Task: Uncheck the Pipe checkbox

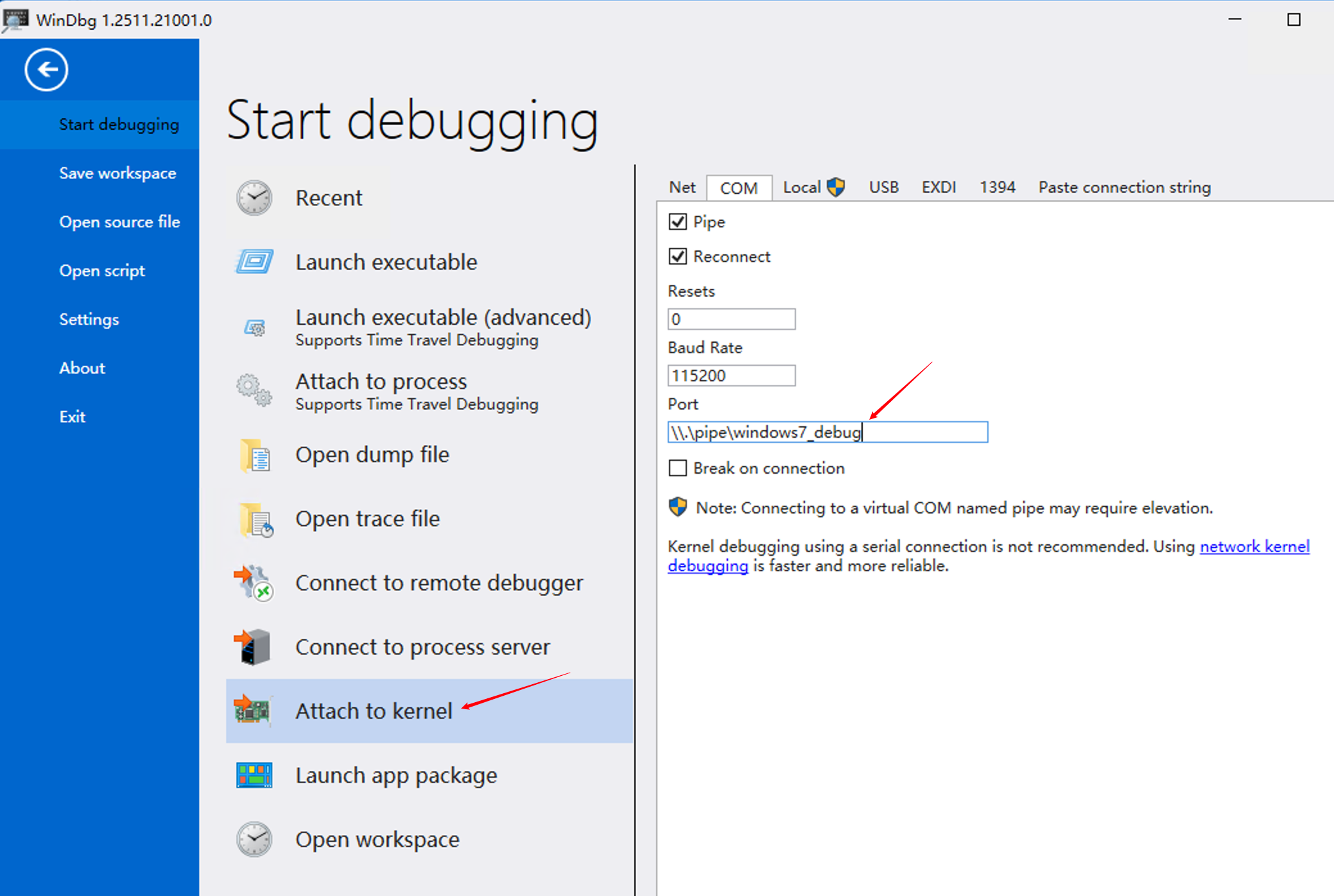Action: [x=678, y=222]
